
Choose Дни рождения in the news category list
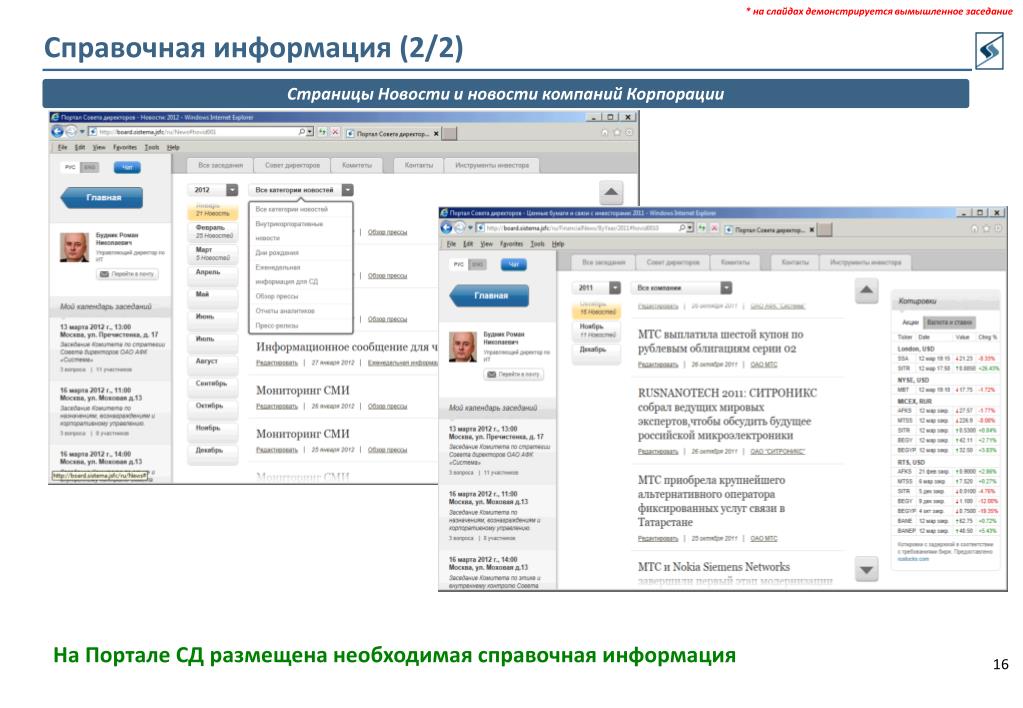(277, 253)
